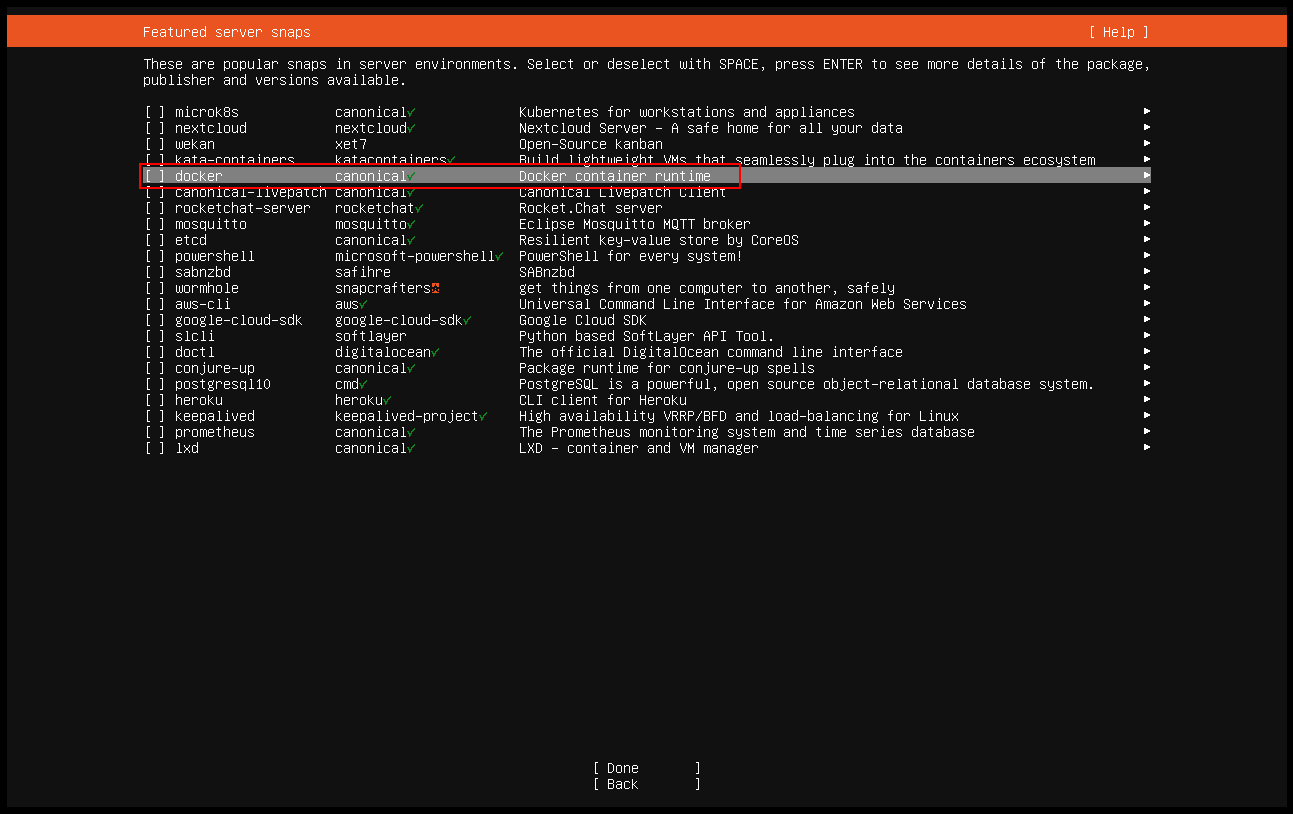Expand details arrow for microk8s row
The width and height of the screenshot is (1293, 814).
1147,112
